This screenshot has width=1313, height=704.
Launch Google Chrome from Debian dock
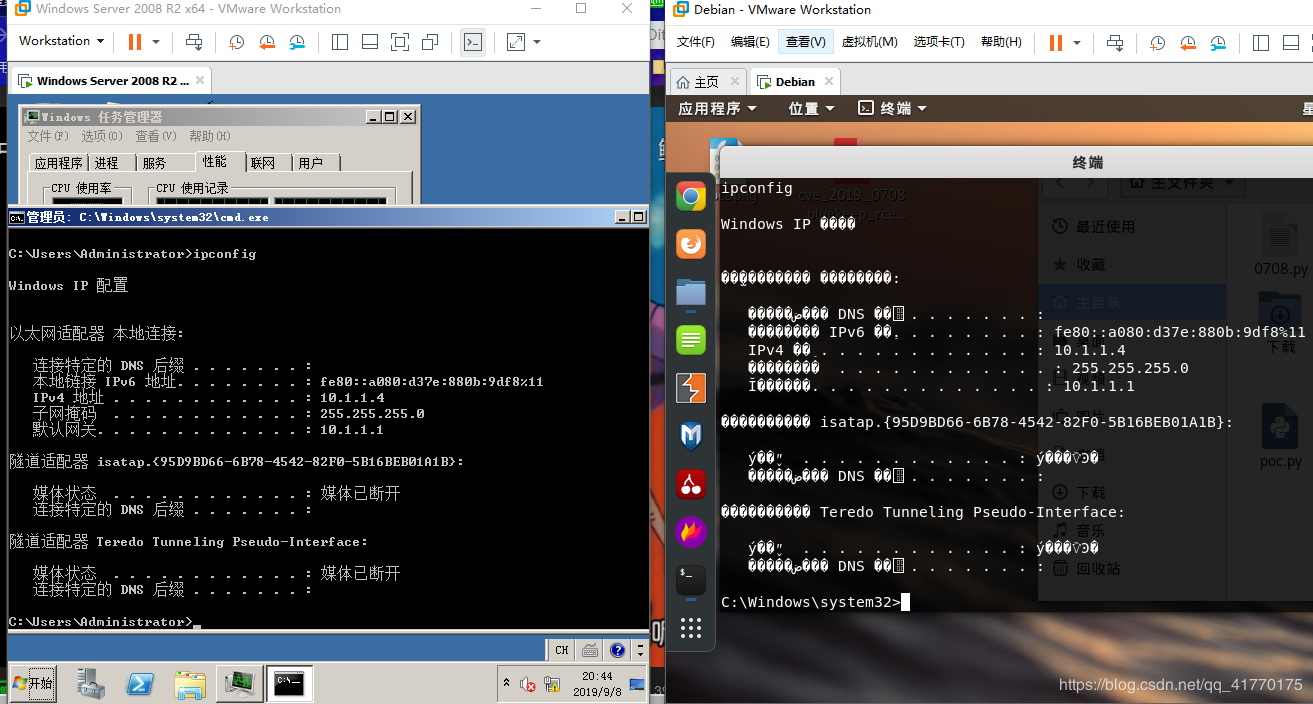691,196
